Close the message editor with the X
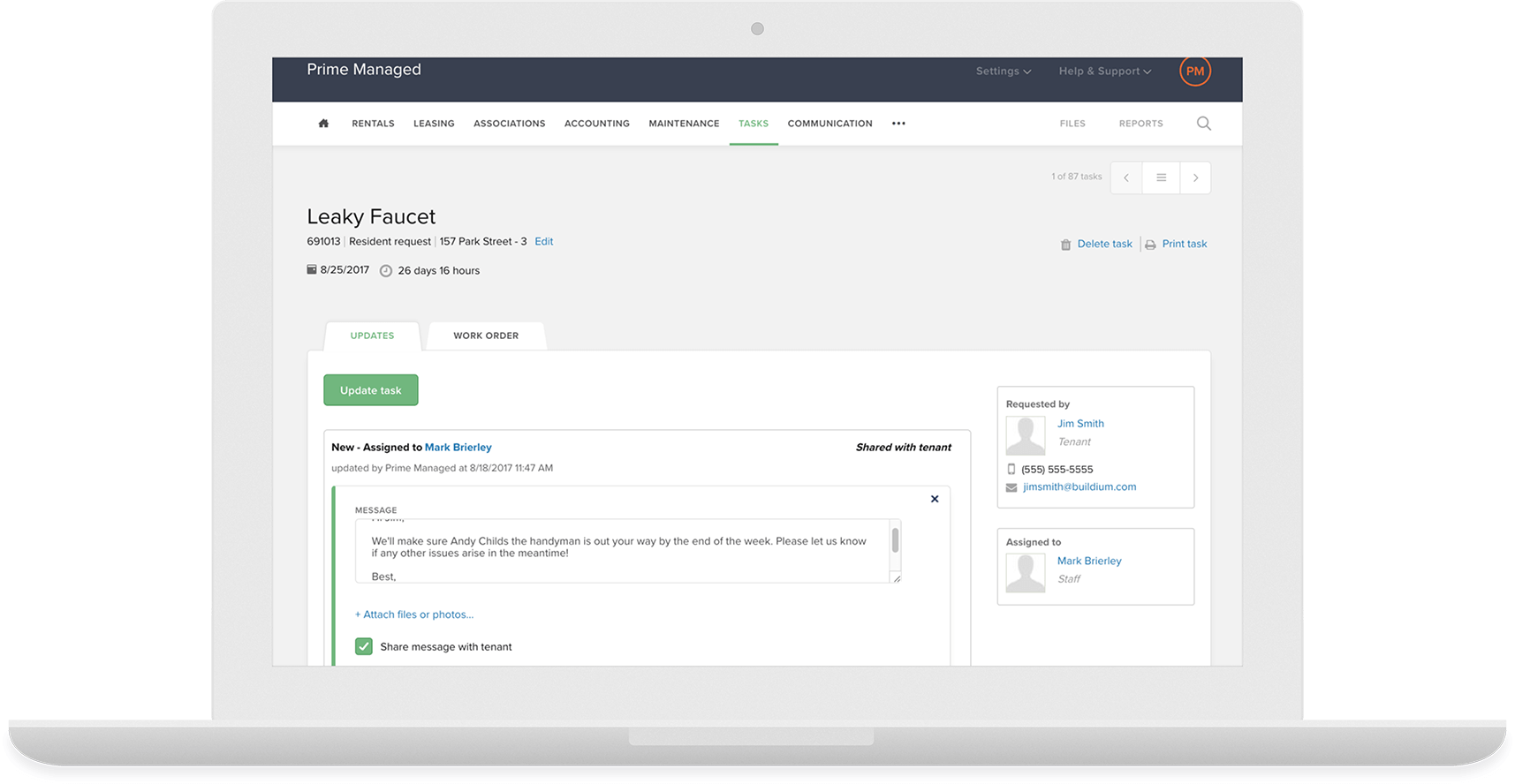The image size is (1515, 784). 935,499
